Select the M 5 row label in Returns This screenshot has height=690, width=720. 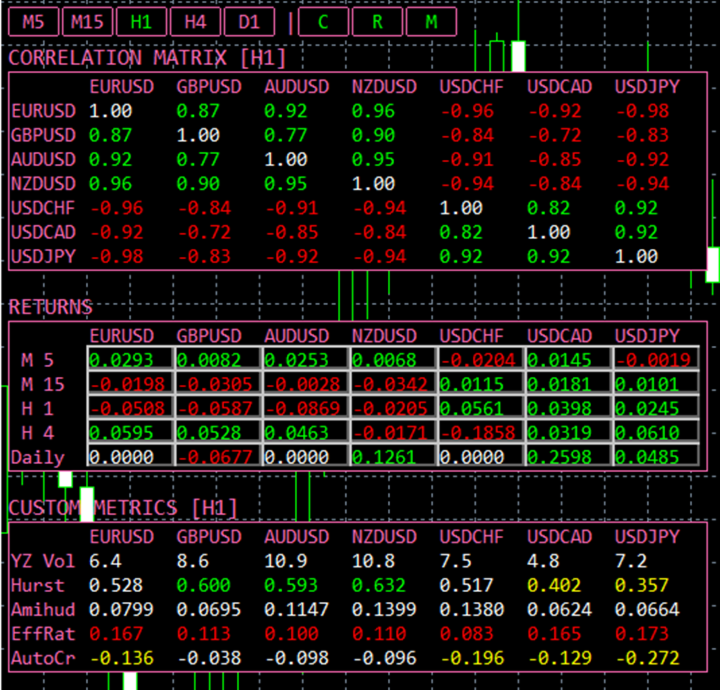point(37,360)
